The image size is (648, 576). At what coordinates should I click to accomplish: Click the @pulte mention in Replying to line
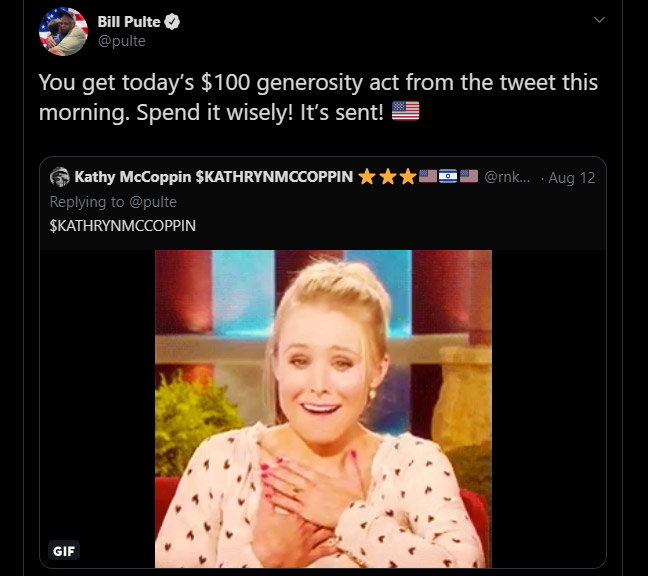153,202
